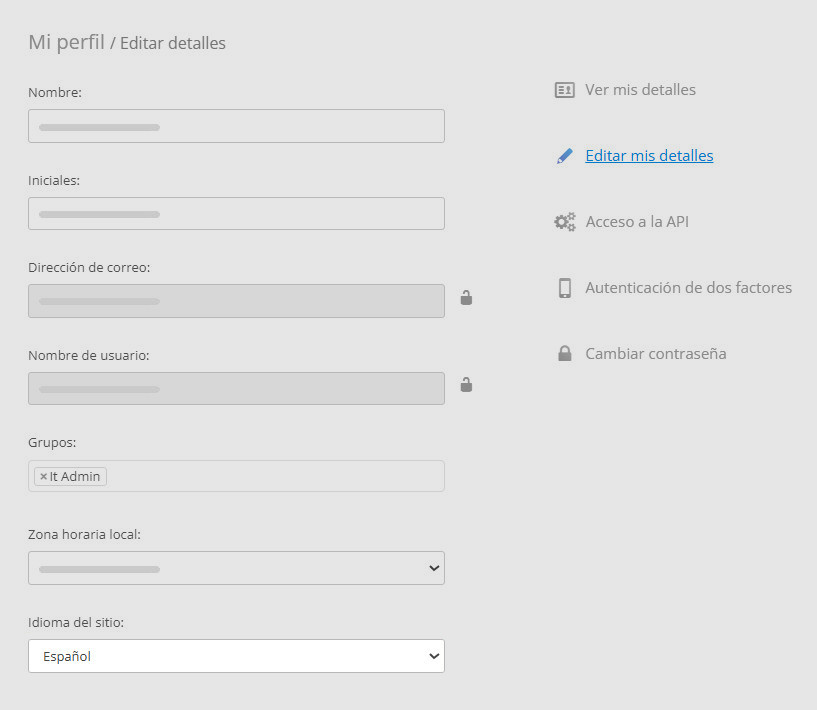
Task: Click the Zona horaria local: label
Action: [x=84, y=535]
